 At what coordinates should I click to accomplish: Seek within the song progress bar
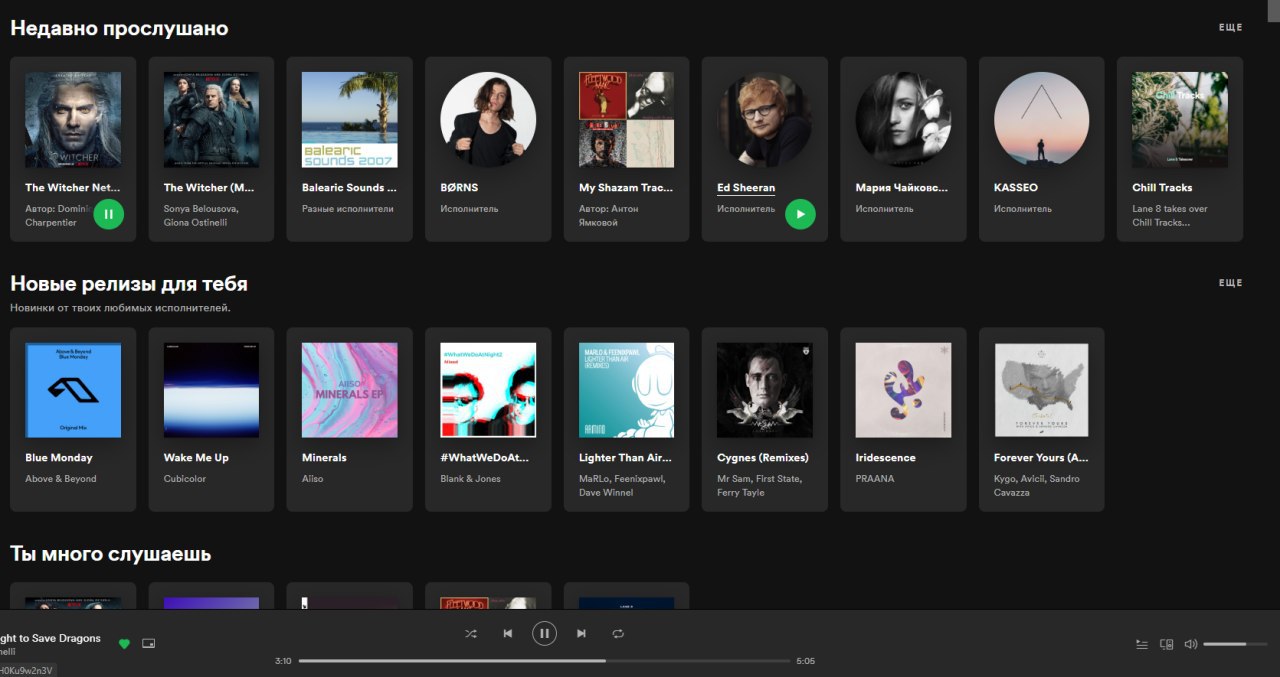pos(544,661)
